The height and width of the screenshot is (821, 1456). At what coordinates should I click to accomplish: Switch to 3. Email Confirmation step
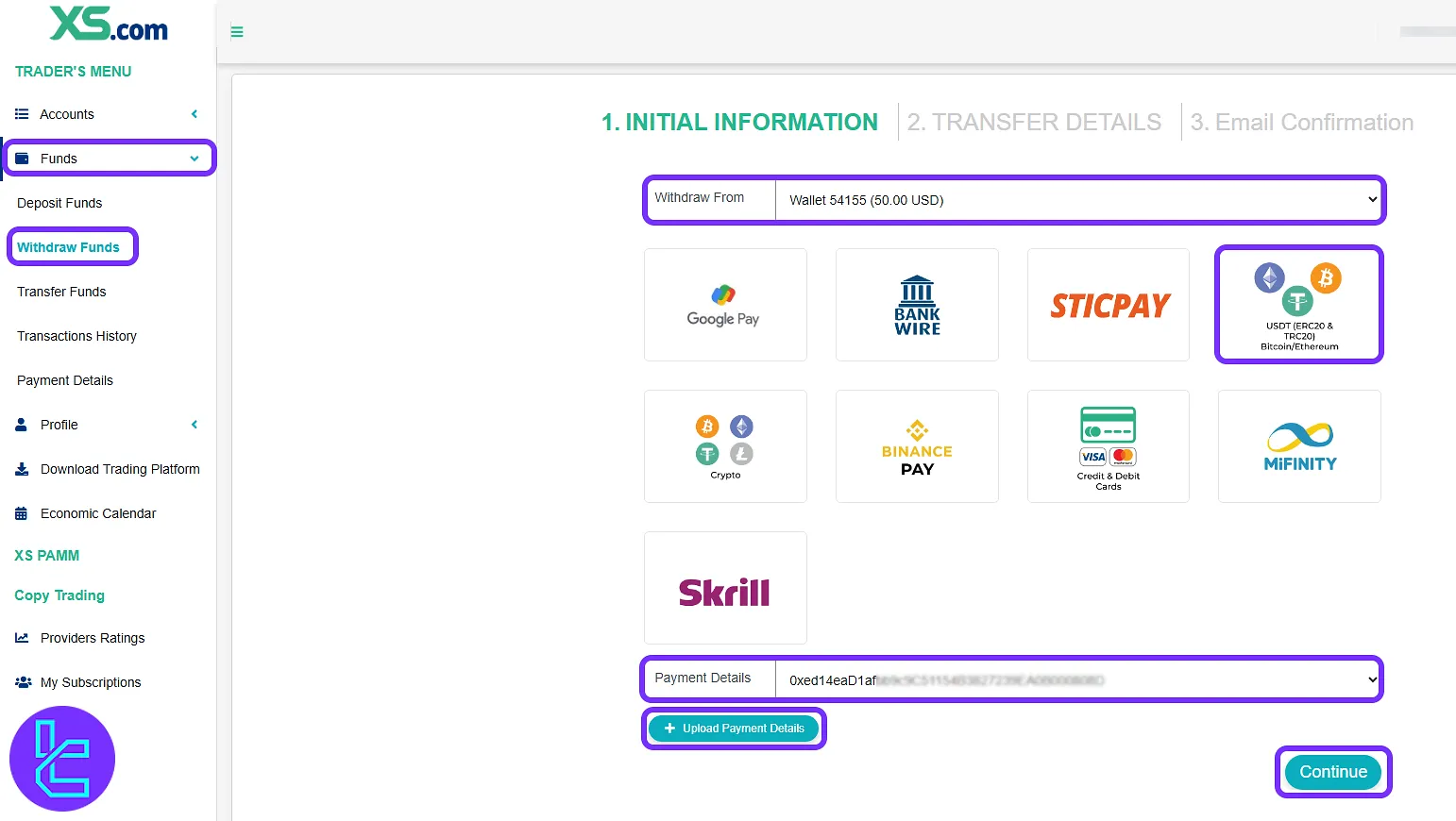pos(1302,123)
